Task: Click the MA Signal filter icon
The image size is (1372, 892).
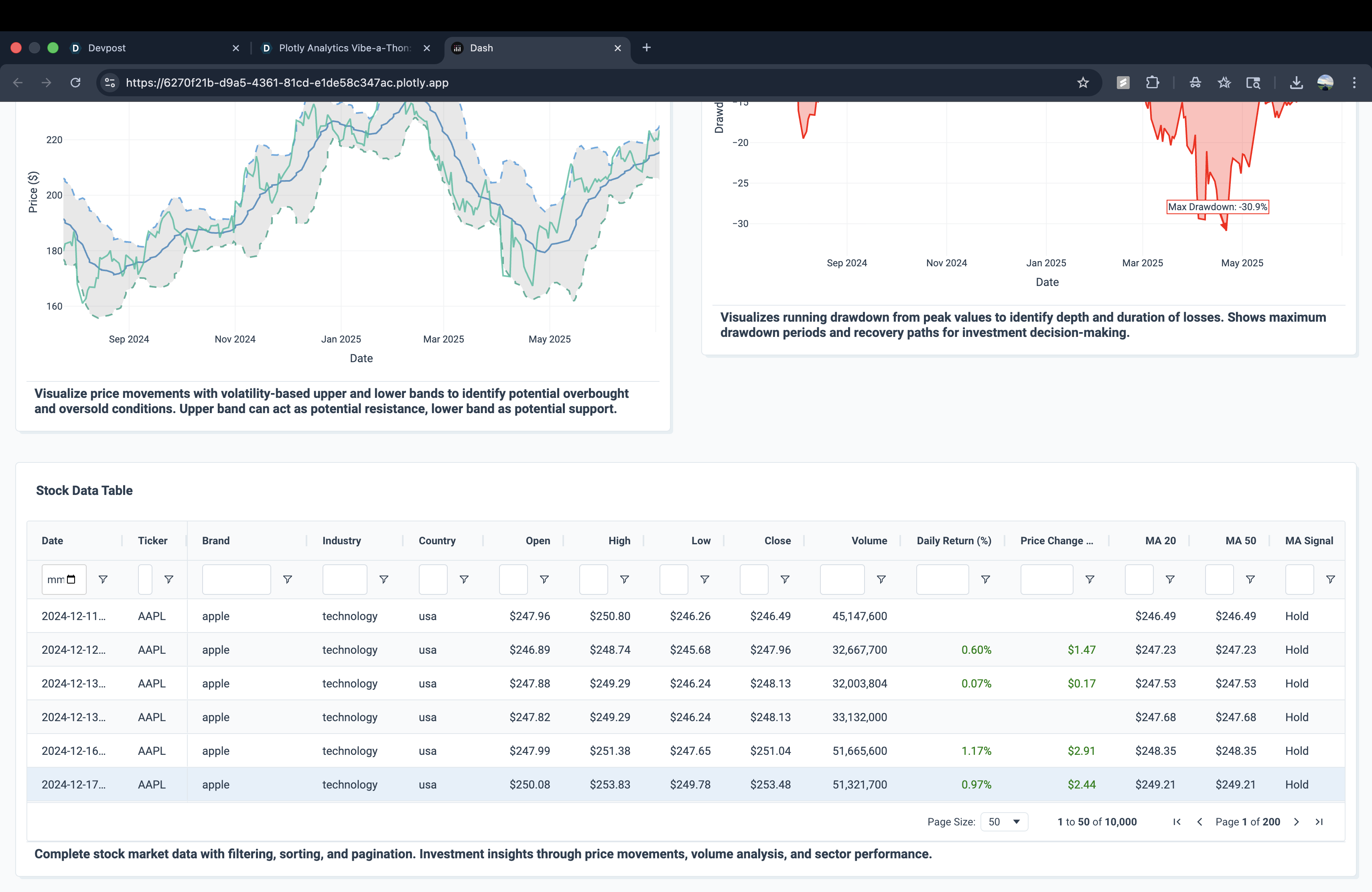Action: pos(1330,579)
